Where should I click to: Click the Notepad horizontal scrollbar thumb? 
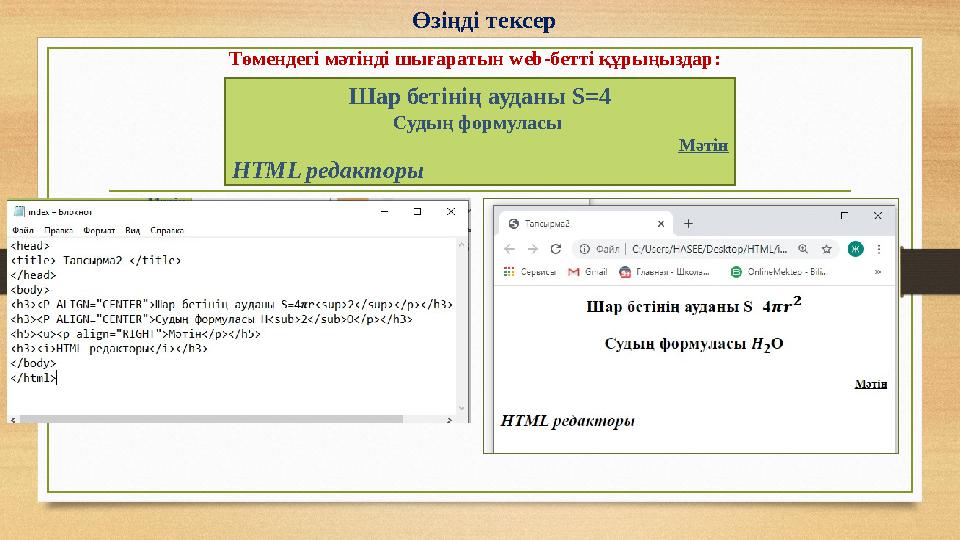[211, 419]
